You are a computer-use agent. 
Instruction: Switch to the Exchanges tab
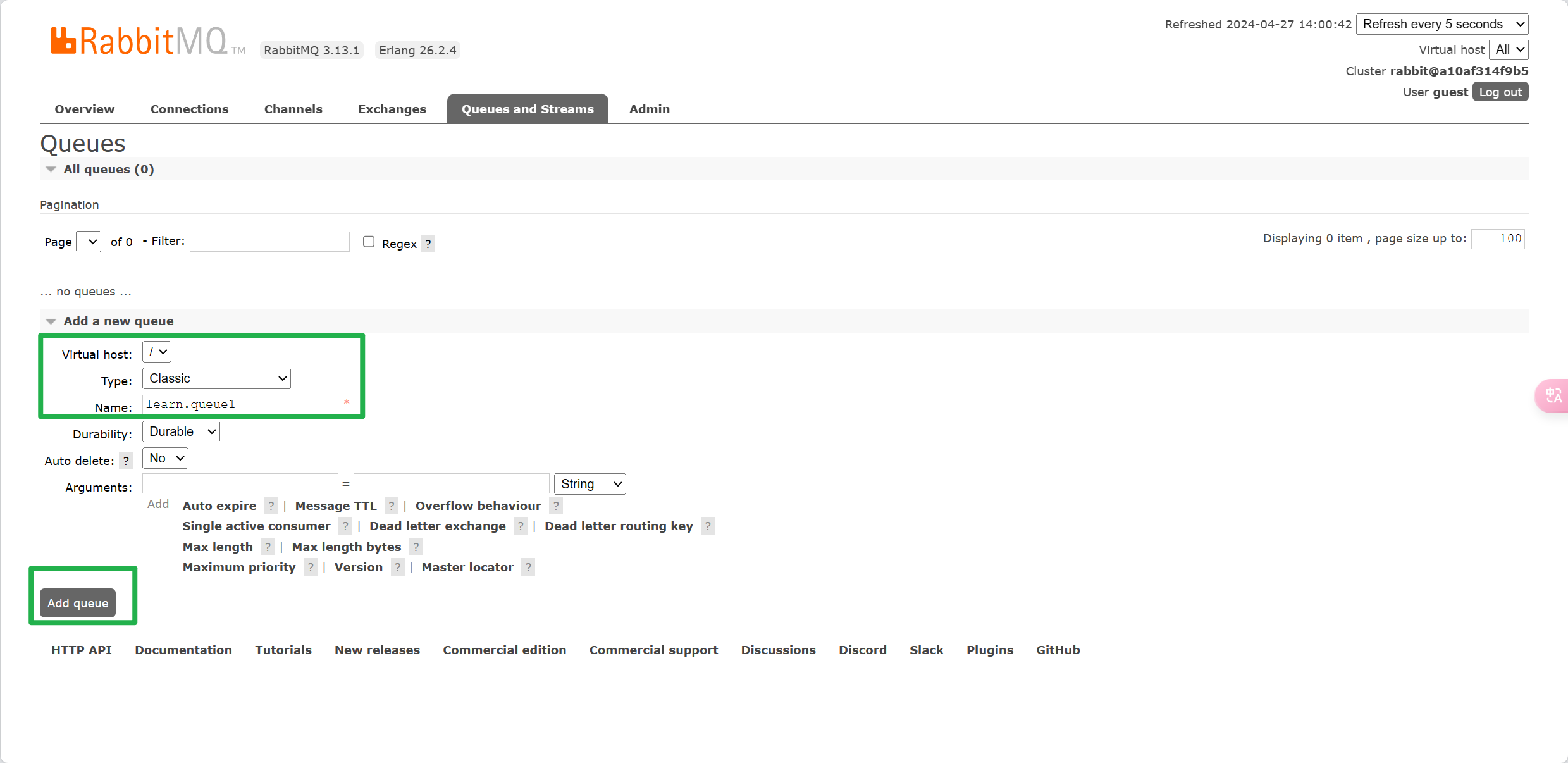(x=392, y=109)
